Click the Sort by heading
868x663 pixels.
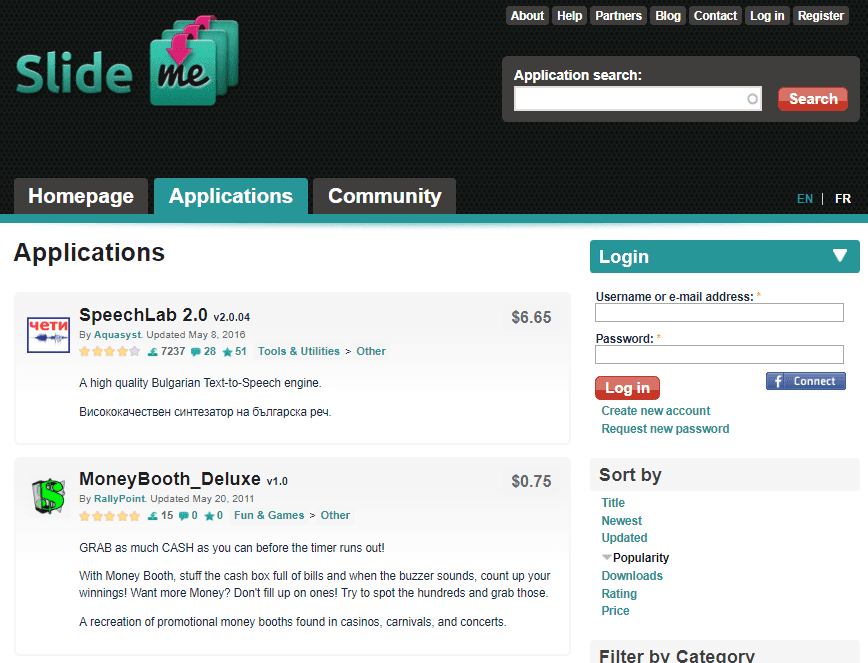[630, 475]
